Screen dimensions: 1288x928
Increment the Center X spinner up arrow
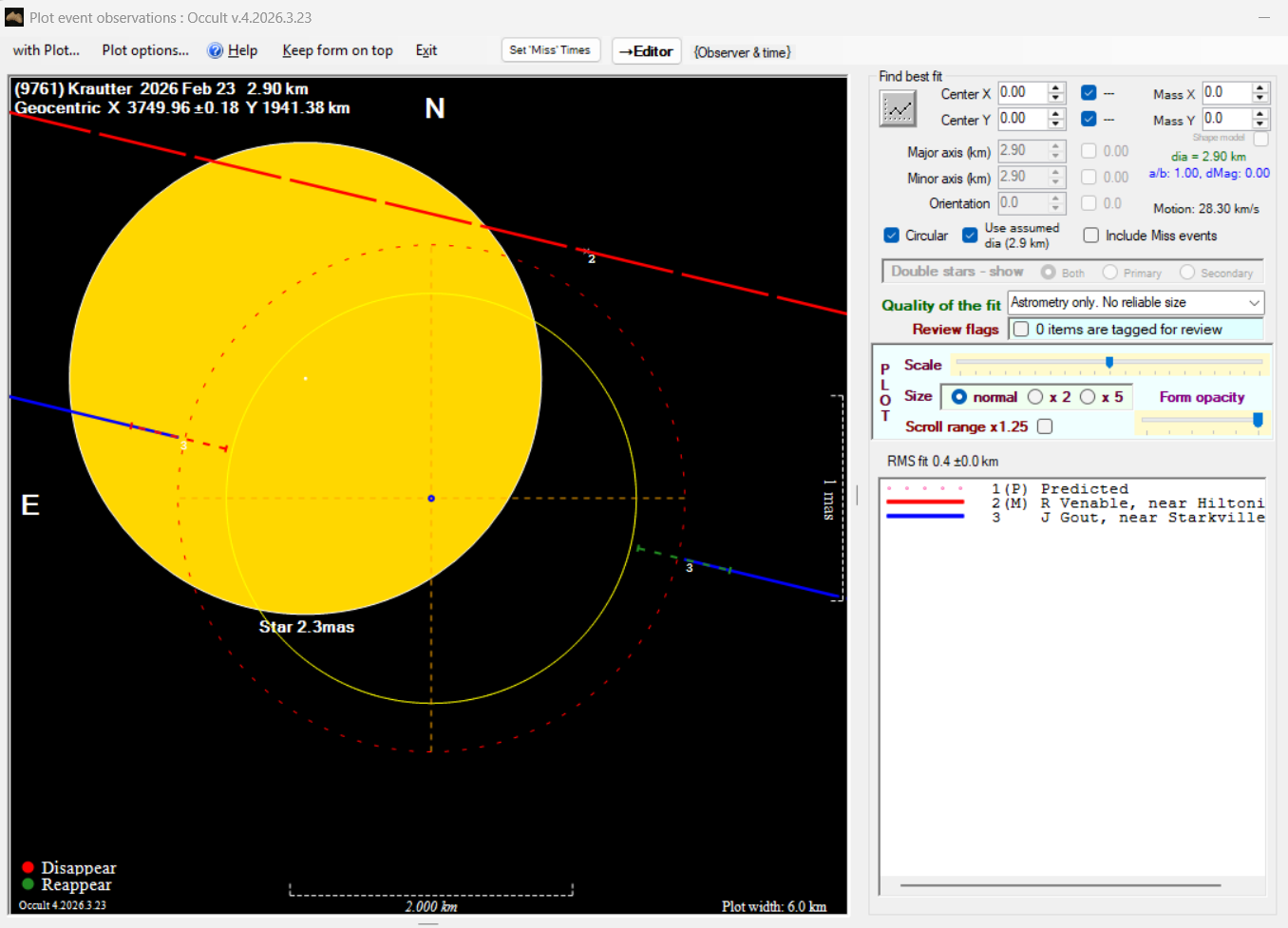[x=1055, y=88]
